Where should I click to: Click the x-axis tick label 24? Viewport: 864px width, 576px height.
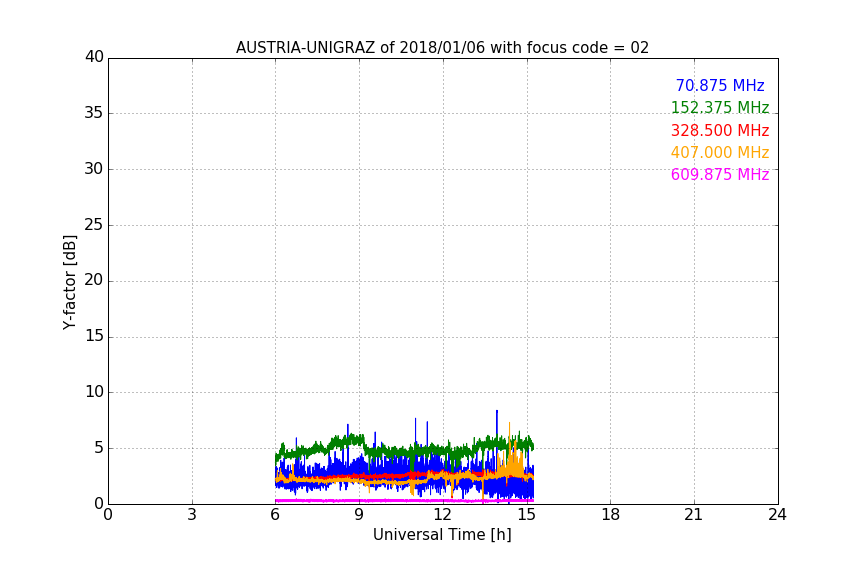(777, 515)
